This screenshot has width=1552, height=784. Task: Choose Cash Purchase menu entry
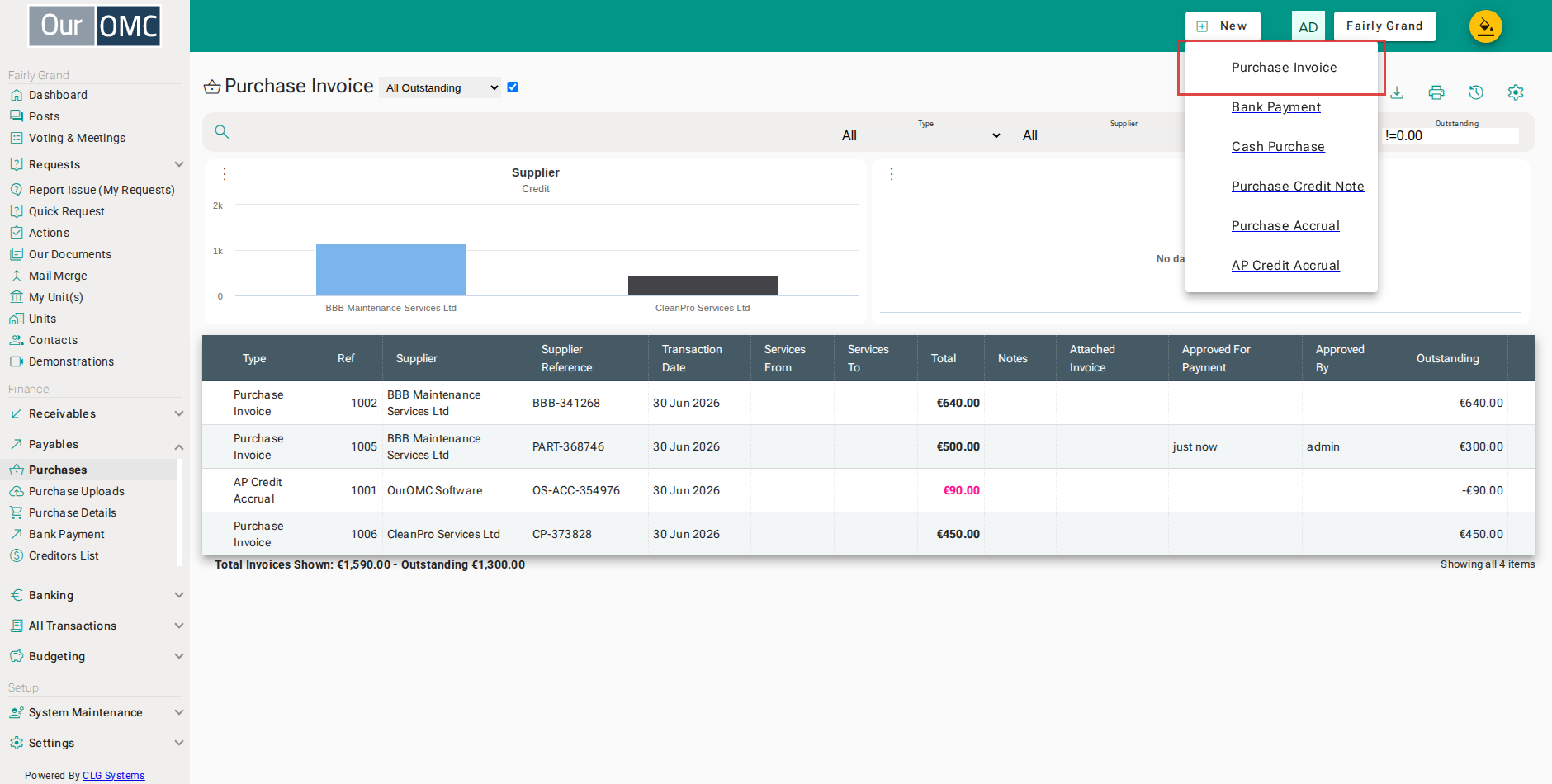coord(1278,147)
